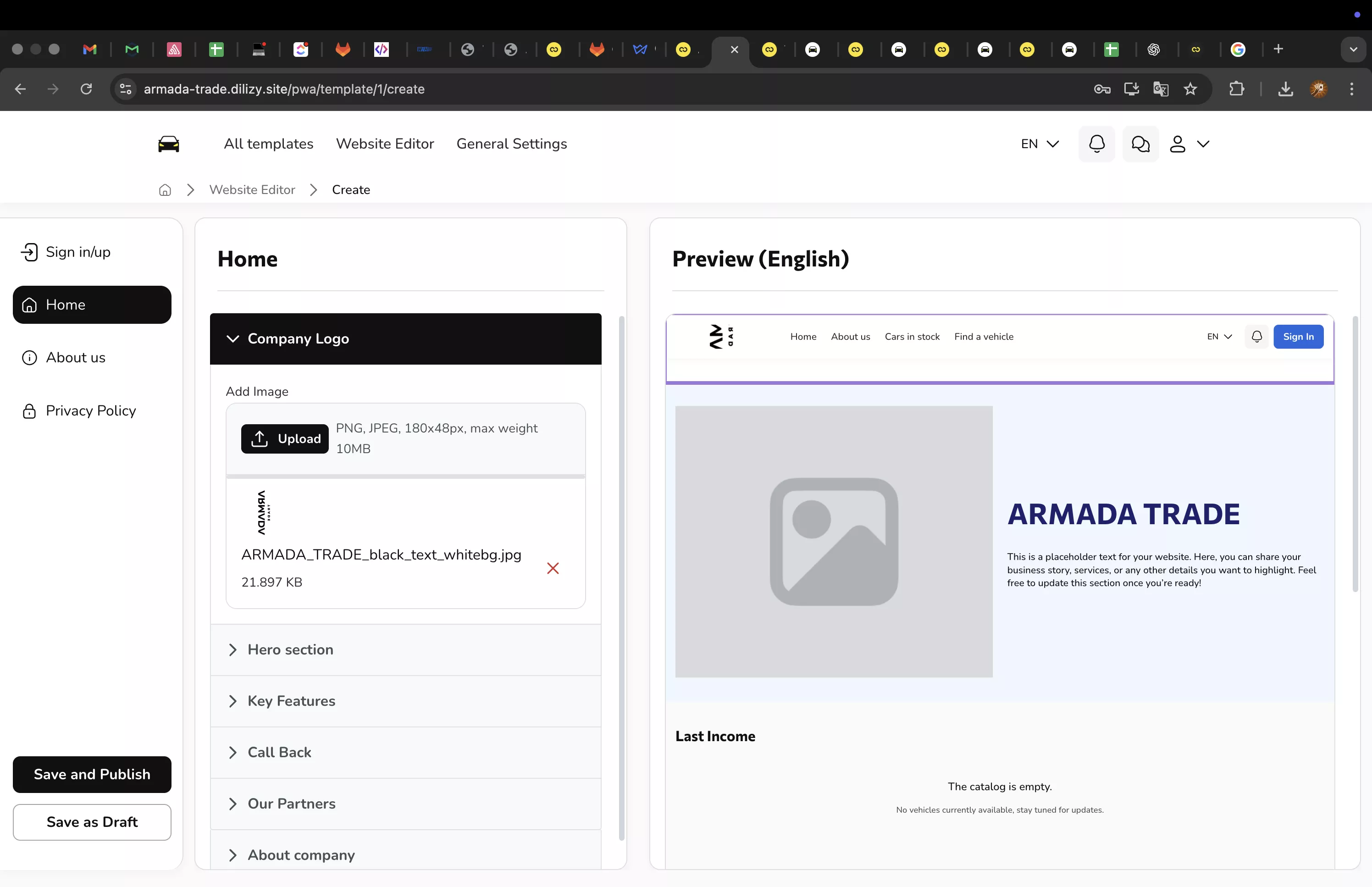Click the car logo icon in header
The width and height of the screenshot is (1372, 887).
click(x=169, y=144)
